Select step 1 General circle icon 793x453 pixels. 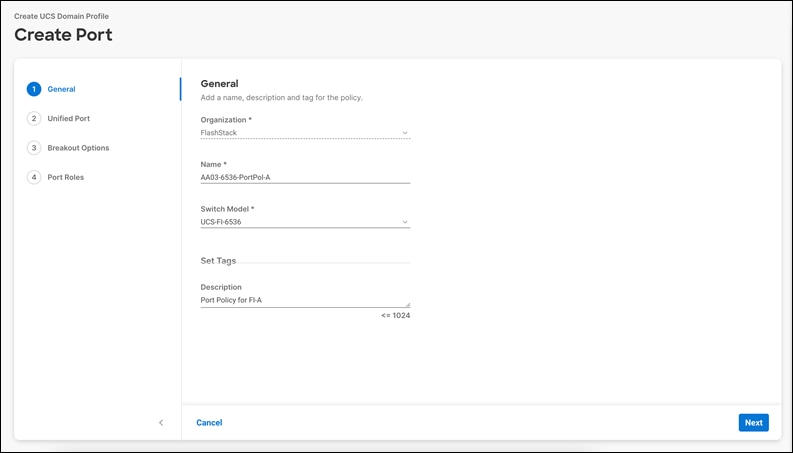[34, 89]
